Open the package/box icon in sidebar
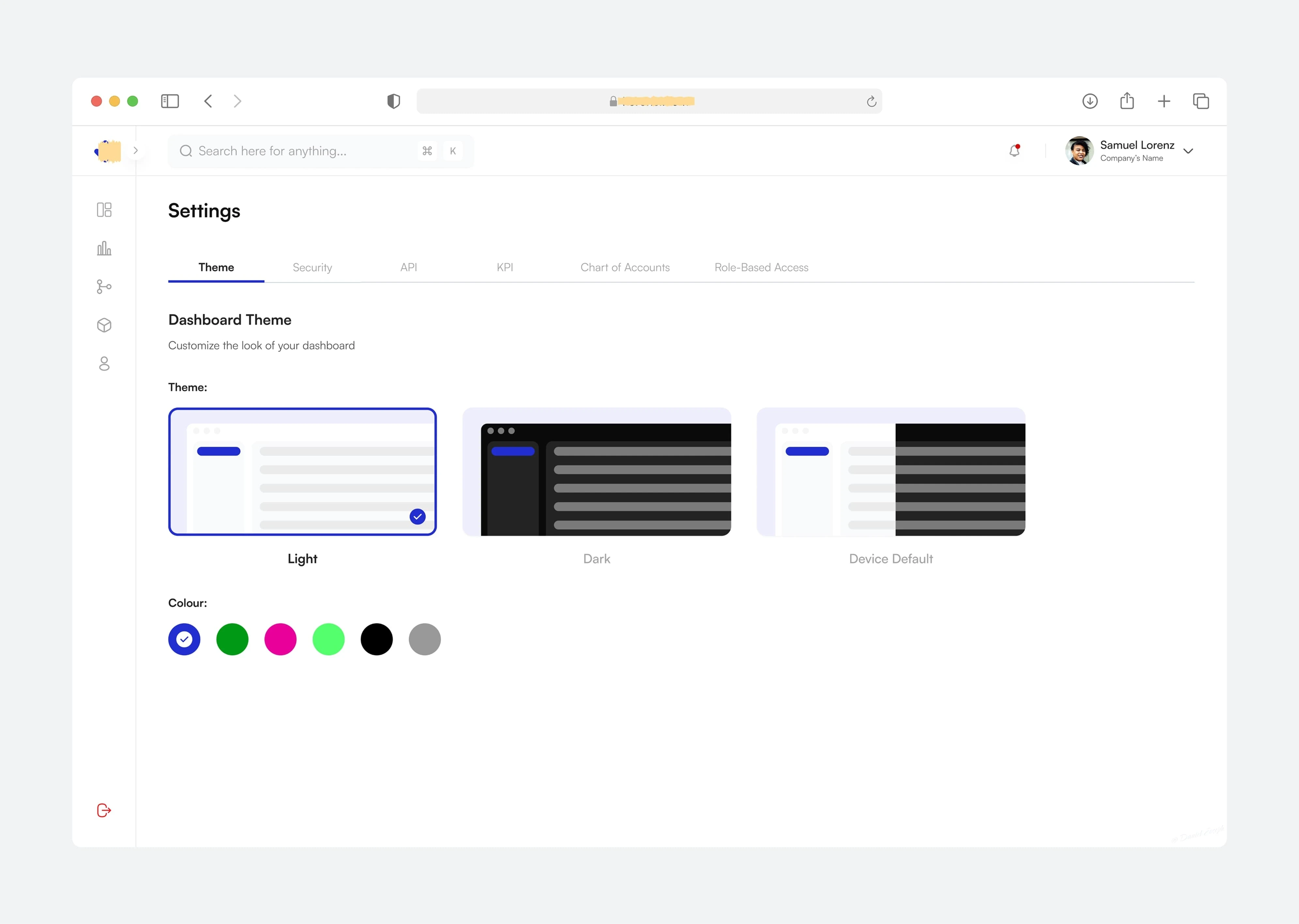 point(104,325)
